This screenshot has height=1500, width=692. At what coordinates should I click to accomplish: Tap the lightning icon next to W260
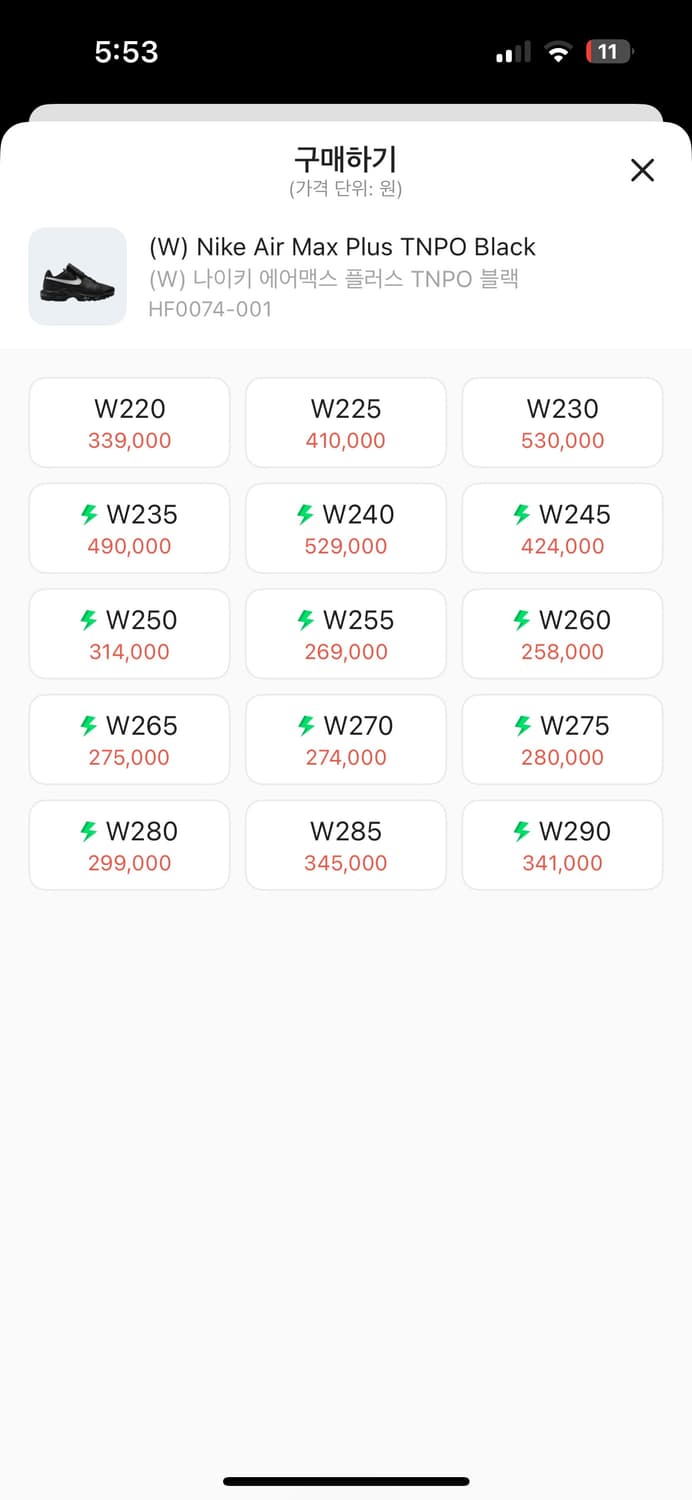pos(522,620)
